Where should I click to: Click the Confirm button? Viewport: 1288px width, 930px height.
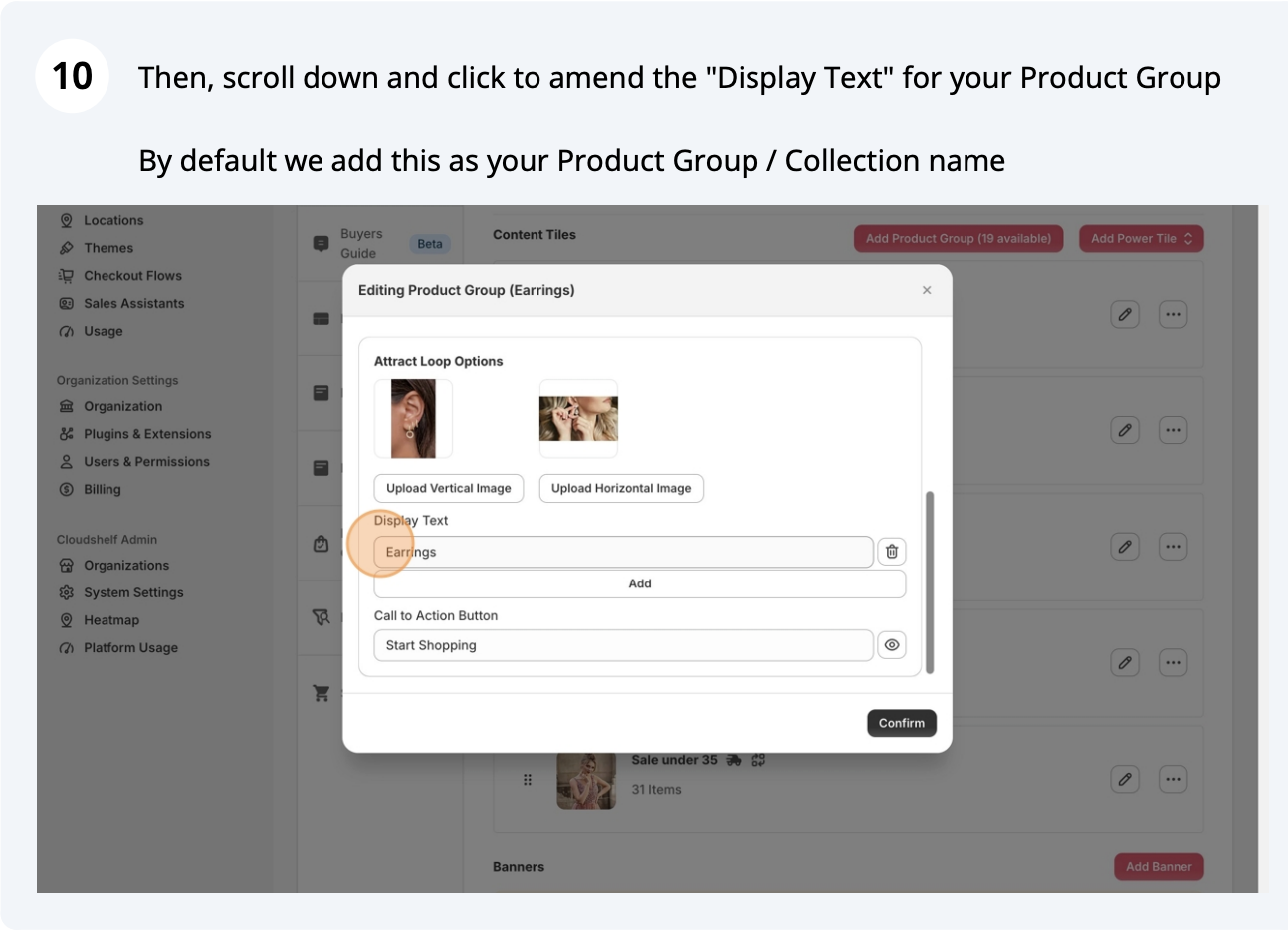901,723
